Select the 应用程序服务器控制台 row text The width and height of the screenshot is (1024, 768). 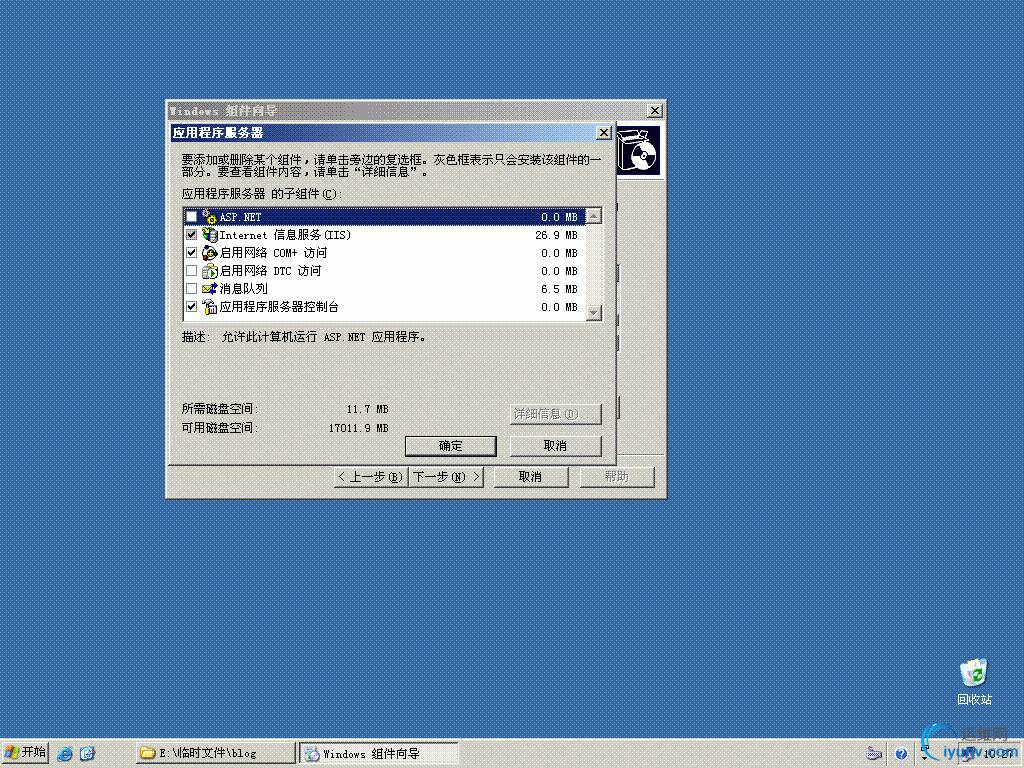coord(279,306)
